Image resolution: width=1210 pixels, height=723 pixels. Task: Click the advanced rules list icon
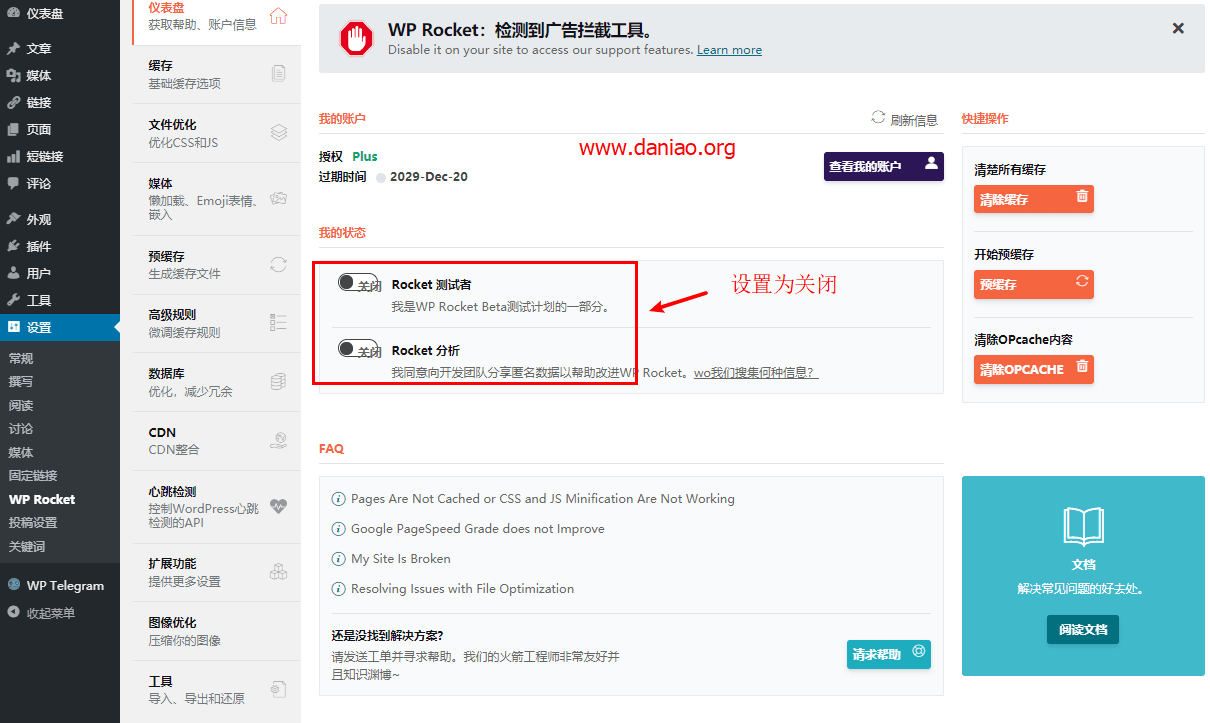[x=279, y=322]
